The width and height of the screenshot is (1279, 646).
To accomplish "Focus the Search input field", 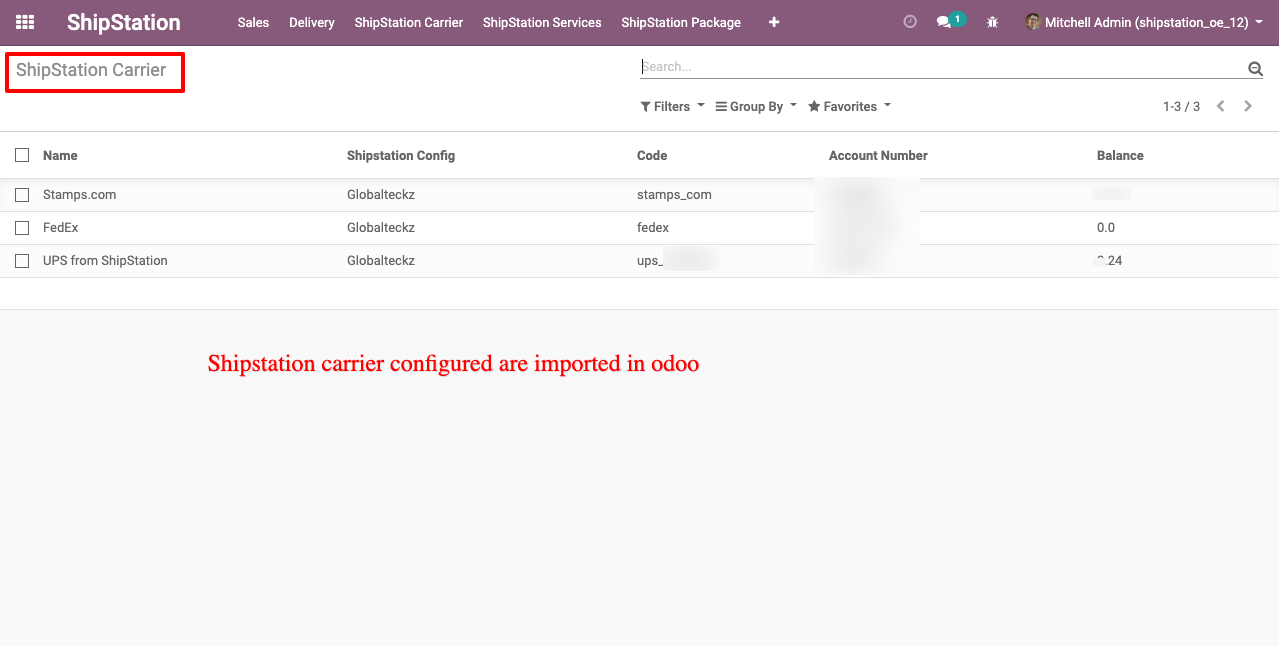I will (x=940, y=67).
